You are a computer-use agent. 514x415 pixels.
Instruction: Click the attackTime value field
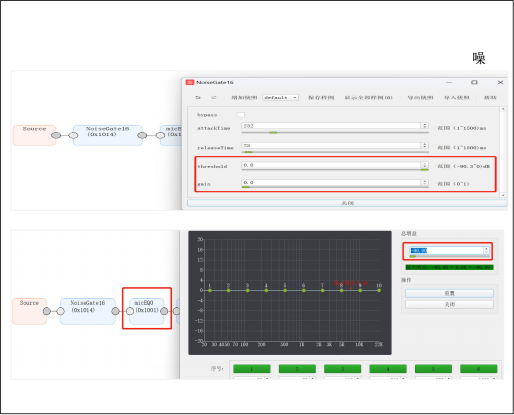point(331,126)
